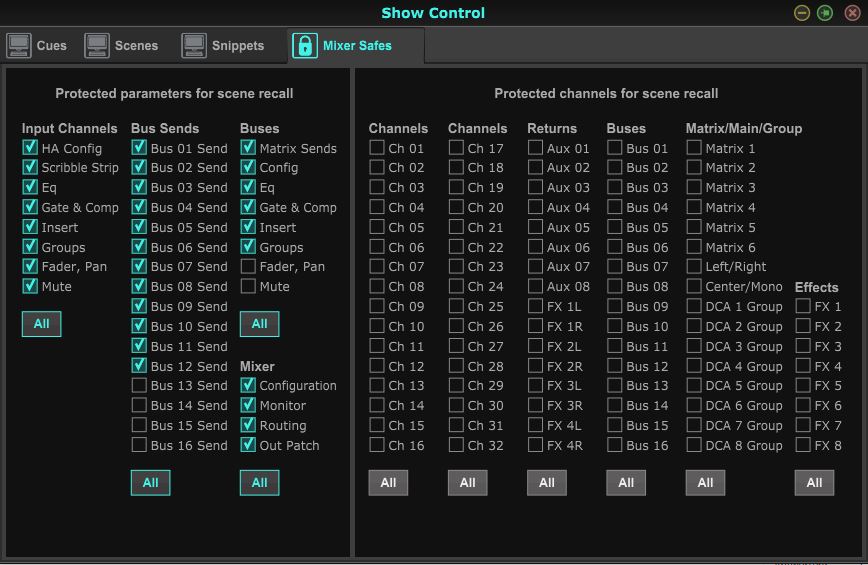Protect channel Ch 01
868x565 pixels.
(377, 148)
